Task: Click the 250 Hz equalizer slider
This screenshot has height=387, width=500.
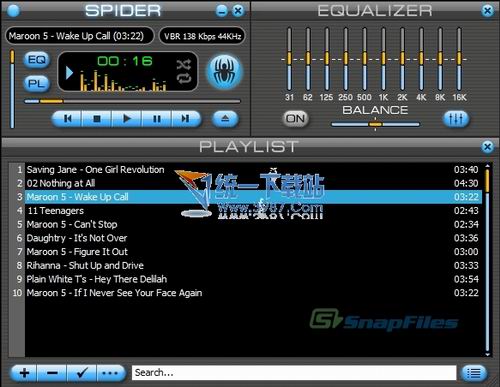Action: [346, 59]
